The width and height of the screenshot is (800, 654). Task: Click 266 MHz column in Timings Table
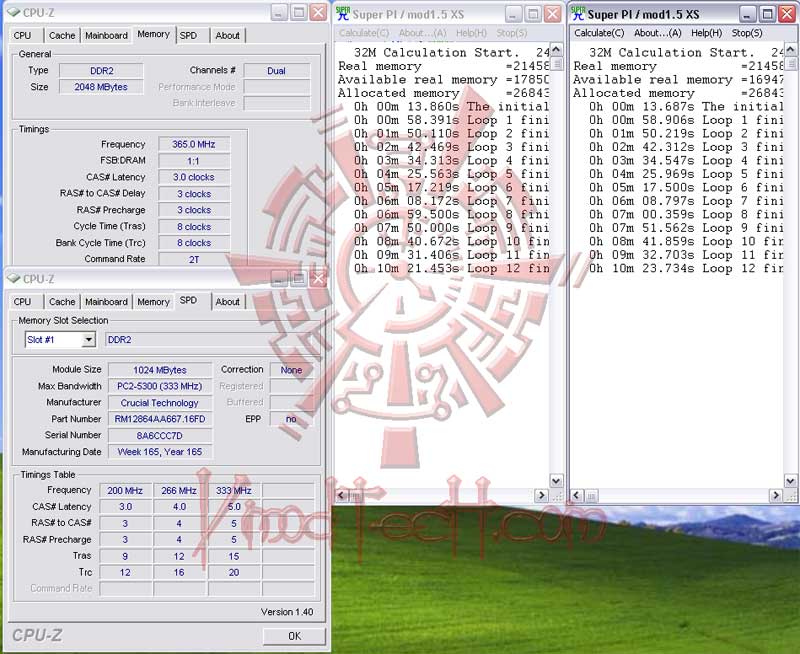tap(179, 490)
